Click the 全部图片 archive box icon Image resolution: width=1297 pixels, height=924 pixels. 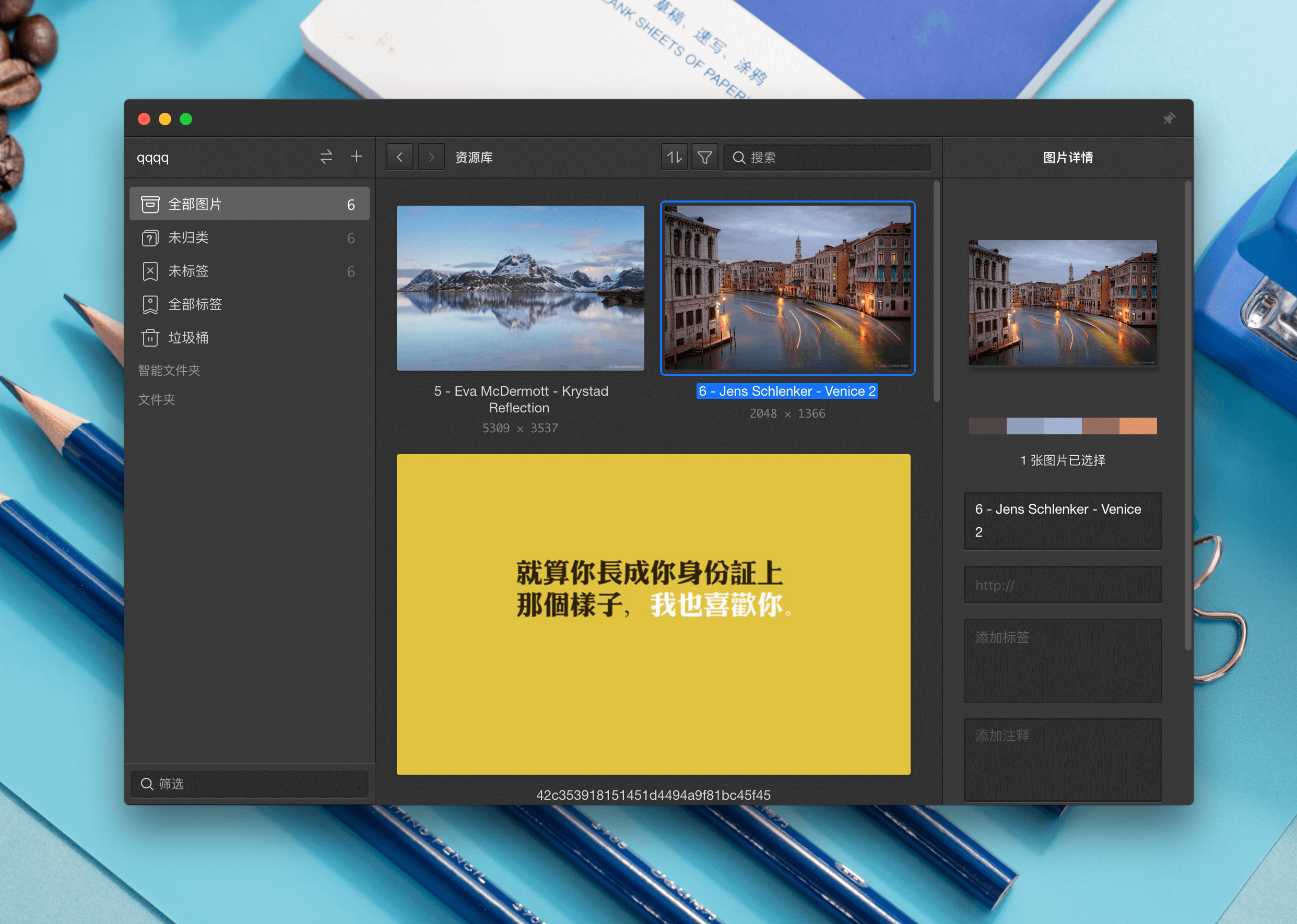tap(150, 204)
